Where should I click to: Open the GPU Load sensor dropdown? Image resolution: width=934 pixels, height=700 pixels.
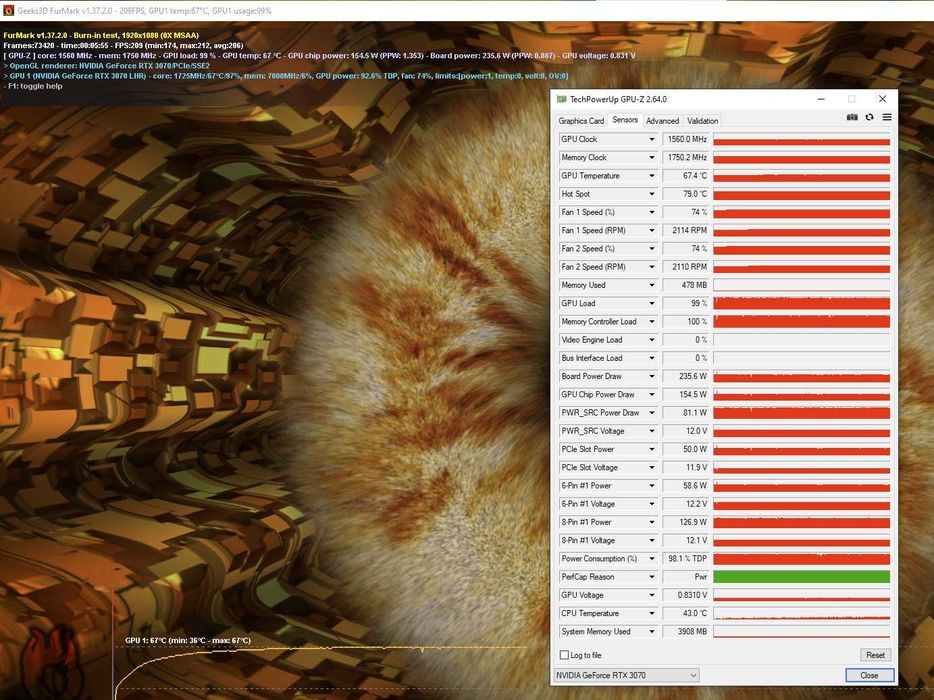652,303
